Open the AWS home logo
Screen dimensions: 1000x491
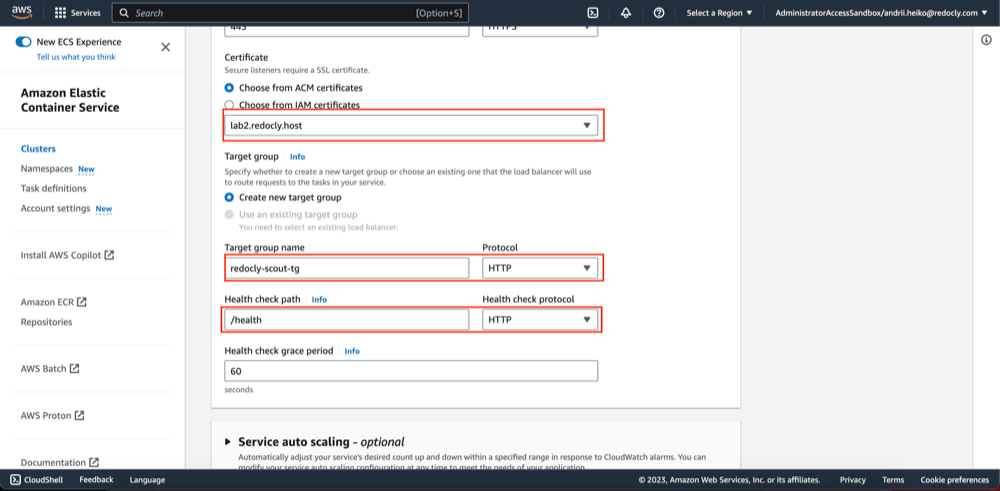[x=21, y=13]
